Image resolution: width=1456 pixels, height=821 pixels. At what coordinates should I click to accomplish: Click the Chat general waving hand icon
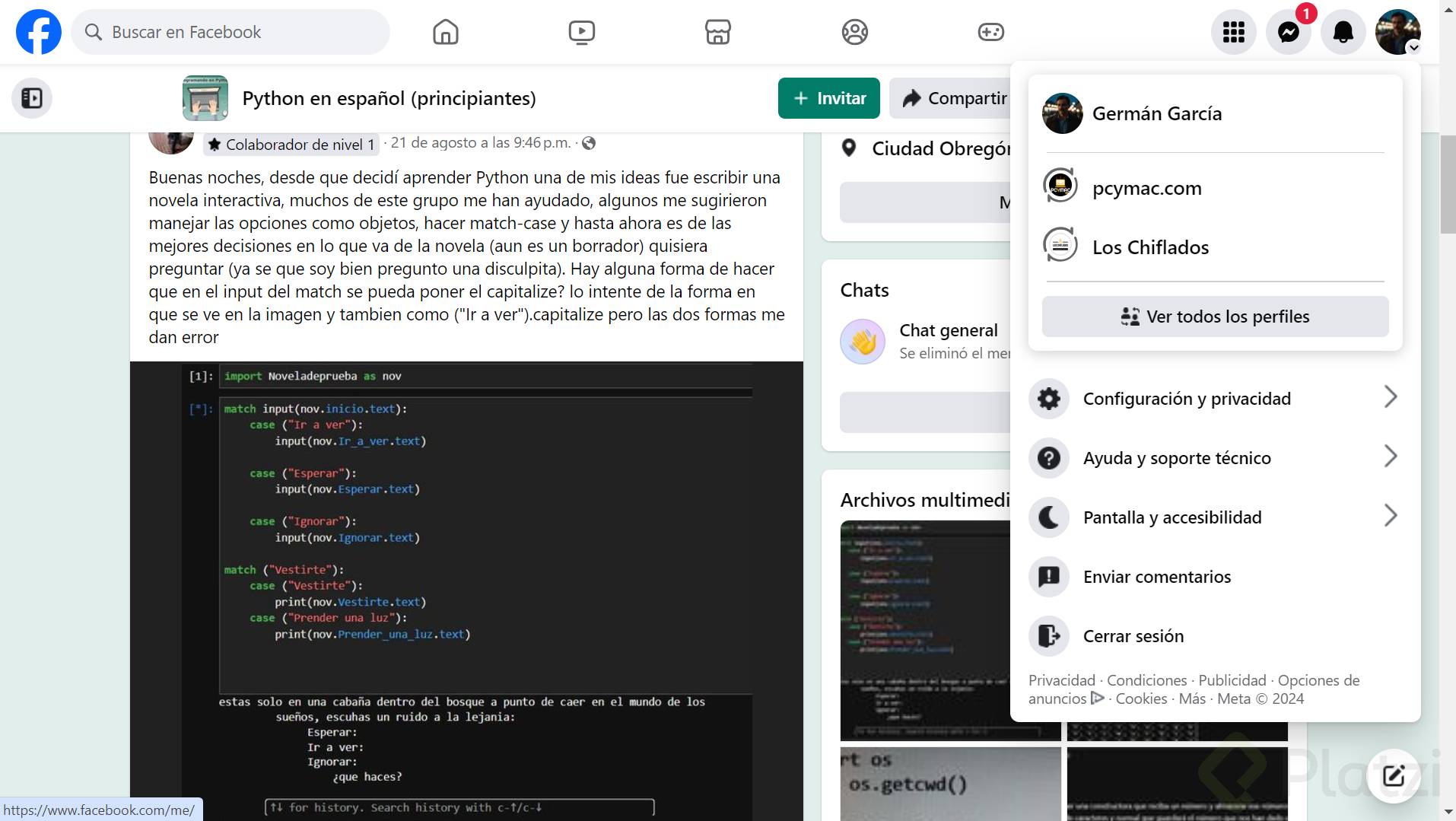point(863,342)
